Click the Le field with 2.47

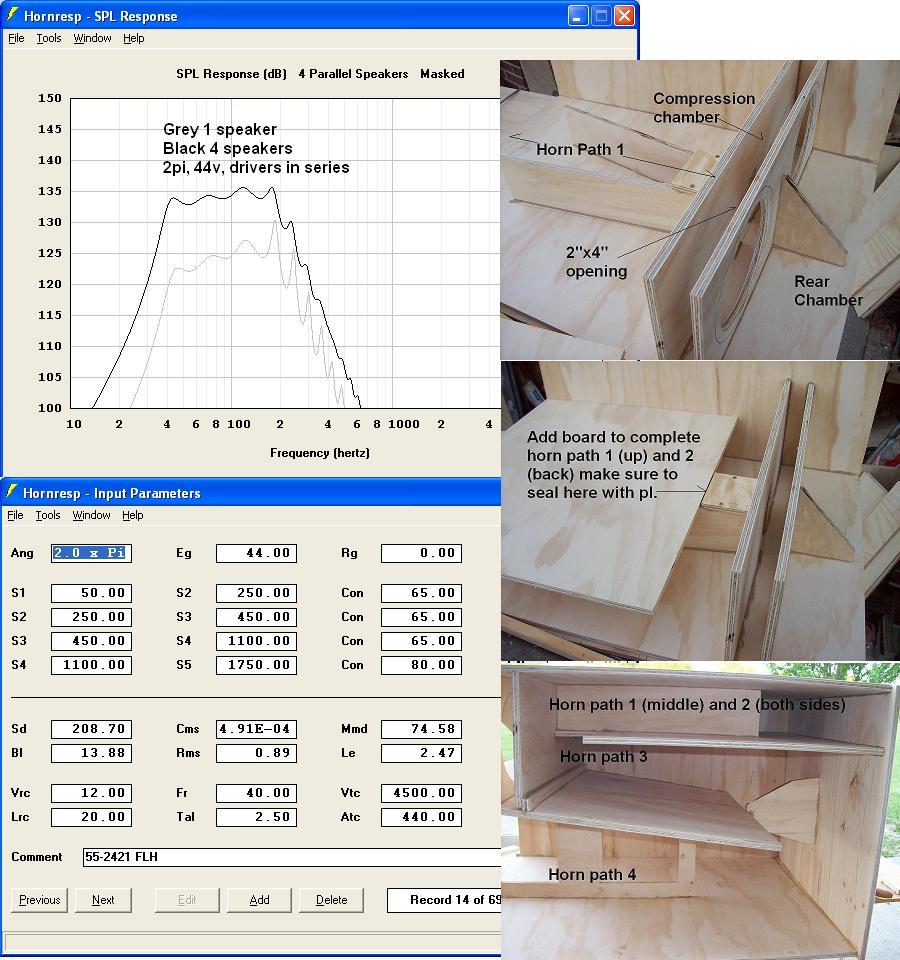421,753
